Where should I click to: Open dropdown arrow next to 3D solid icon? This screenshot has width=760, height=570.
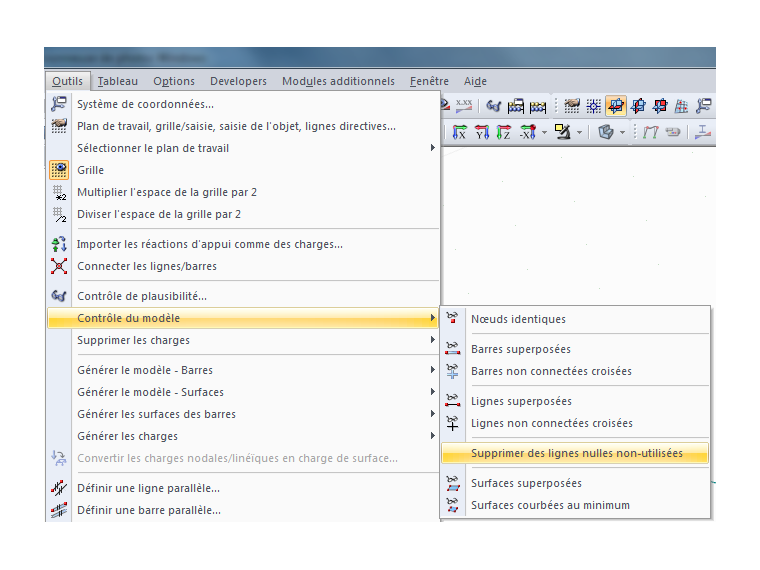(x=622, y=132)
